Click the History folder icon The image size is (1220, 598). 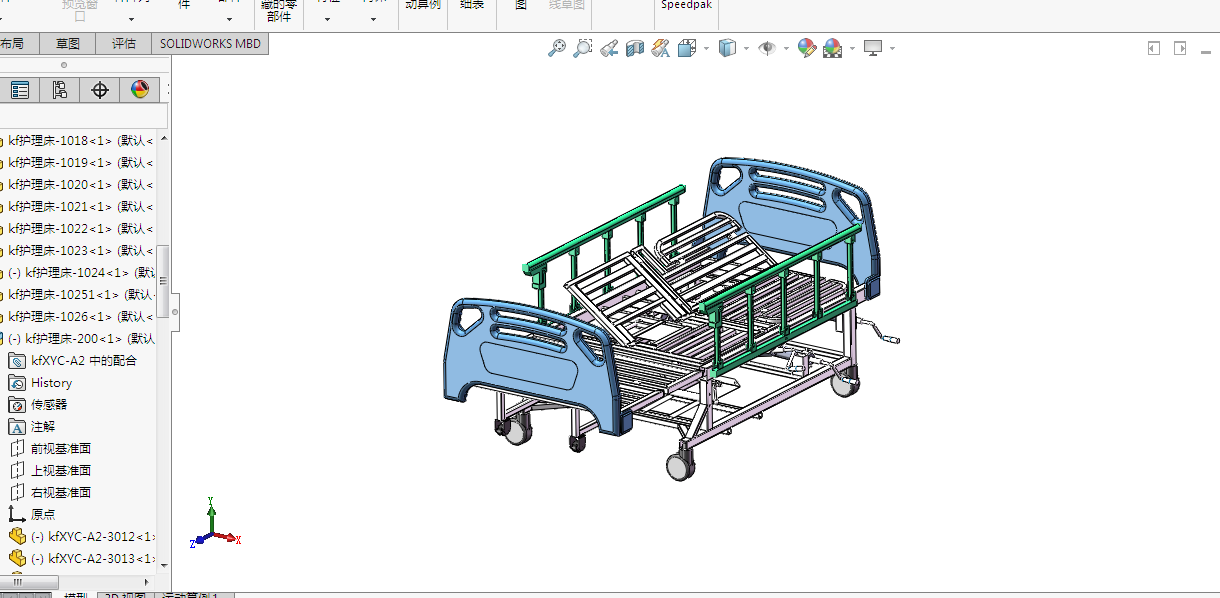[17, 383]
